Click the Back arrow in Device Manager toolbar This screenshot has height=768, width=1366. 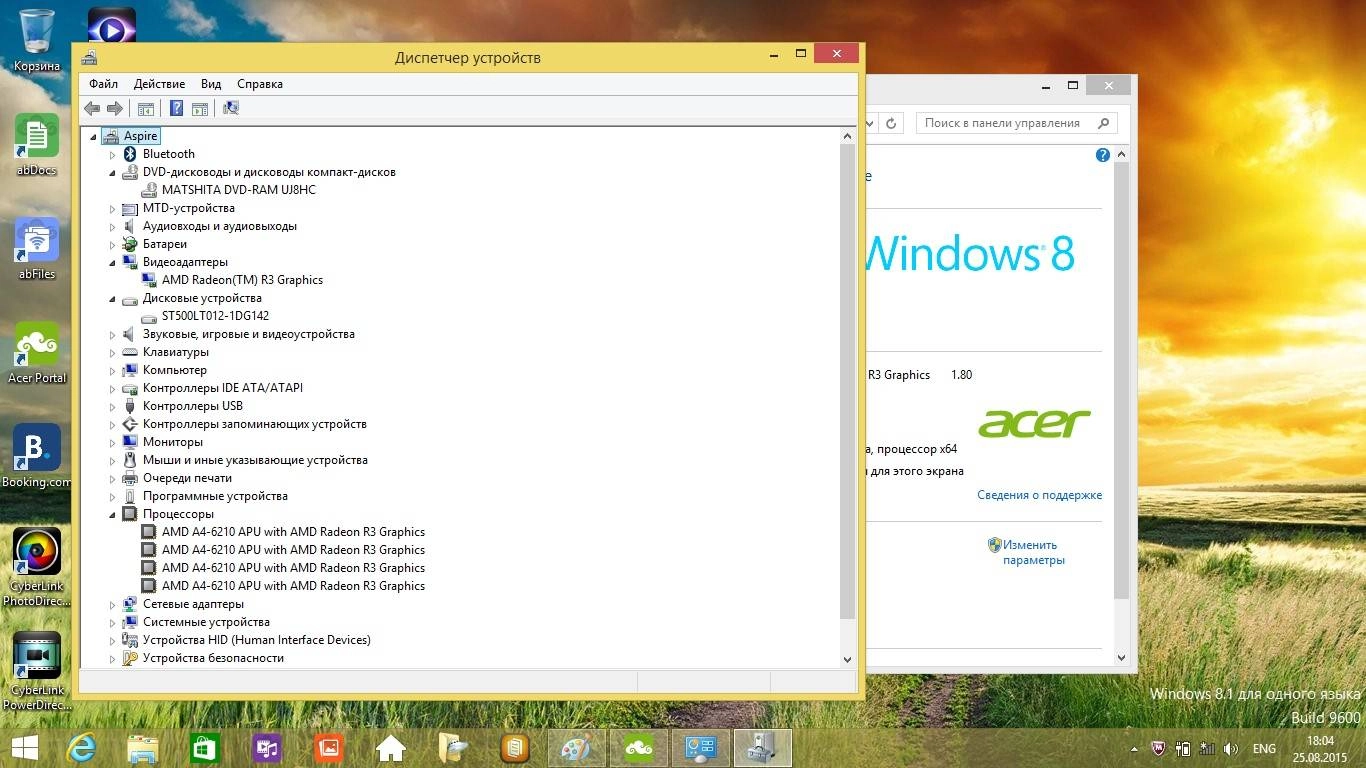tap(92, 108)
